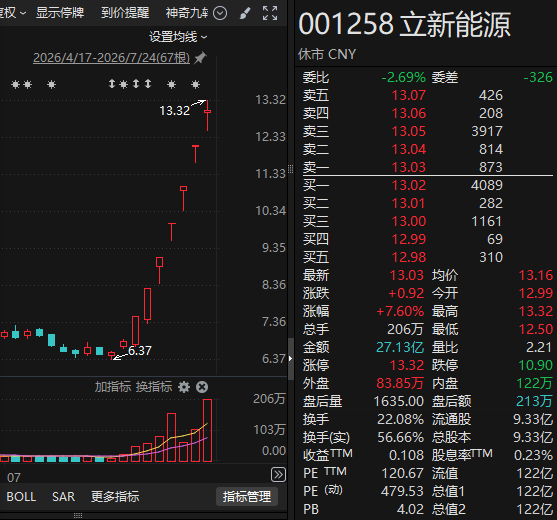Viewport: 557px width, 520px height.
Task: Click PB value 4.02
Action: coord(410,509)
